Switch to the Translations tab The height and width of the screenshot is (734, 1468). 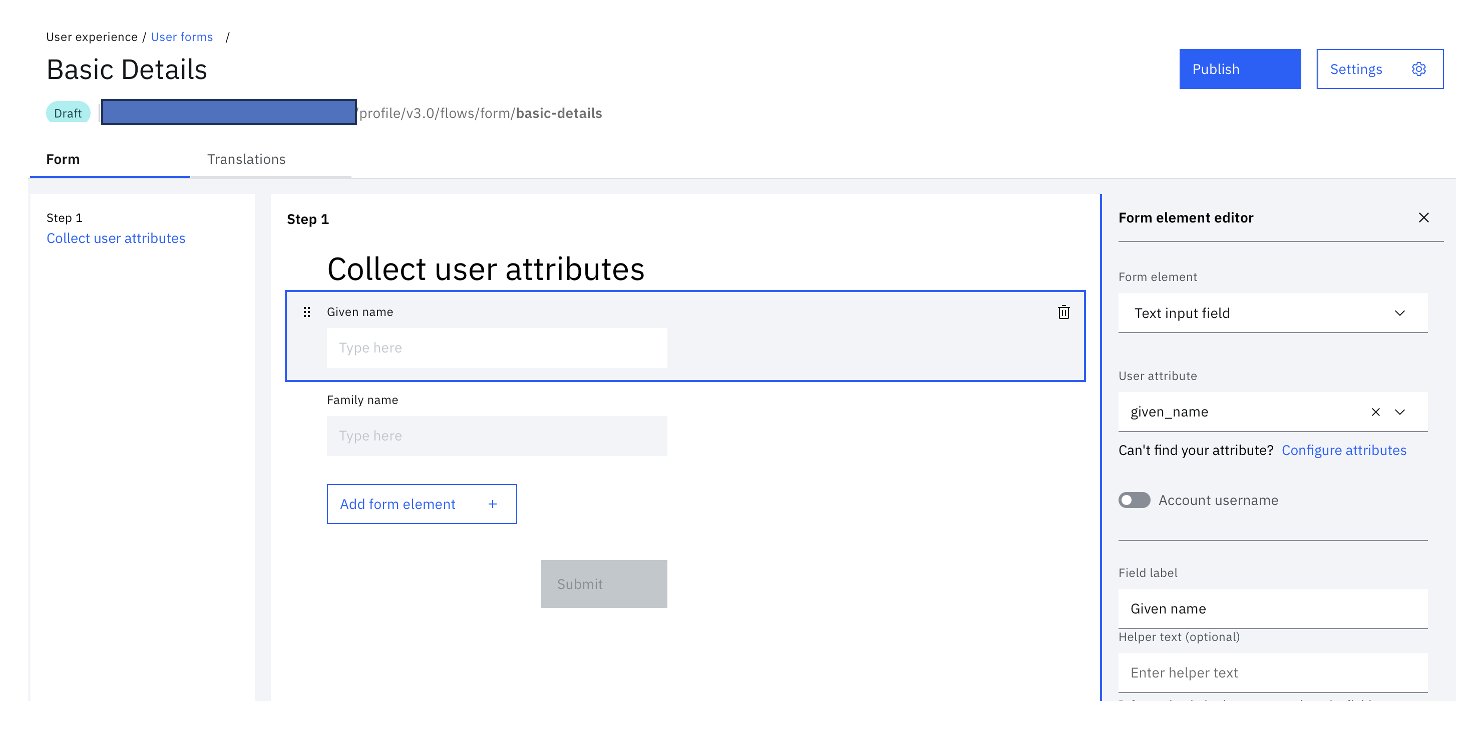coord(246,159)
